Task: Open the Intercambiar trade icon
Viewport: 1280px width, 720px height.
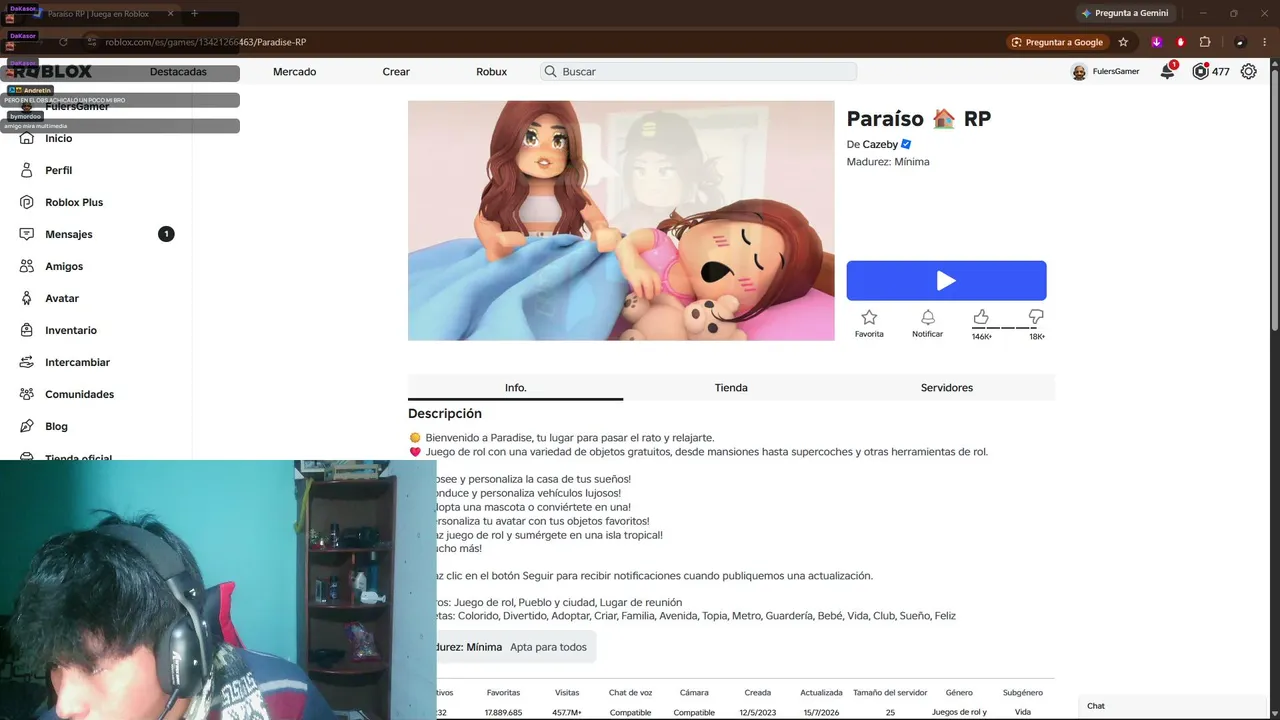Action: pos(27,362)
